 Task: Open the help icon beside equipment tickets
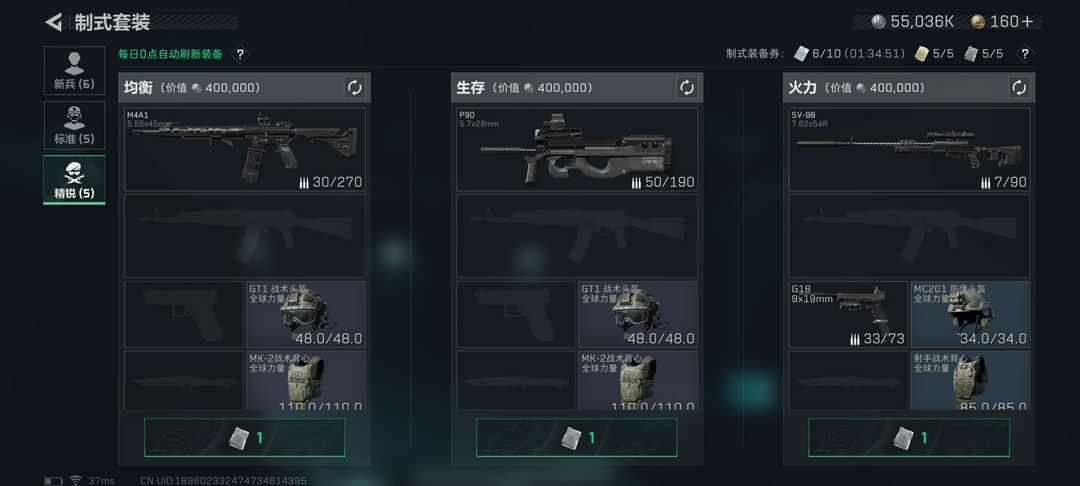pyautogui.click(x=1025, y=54)
